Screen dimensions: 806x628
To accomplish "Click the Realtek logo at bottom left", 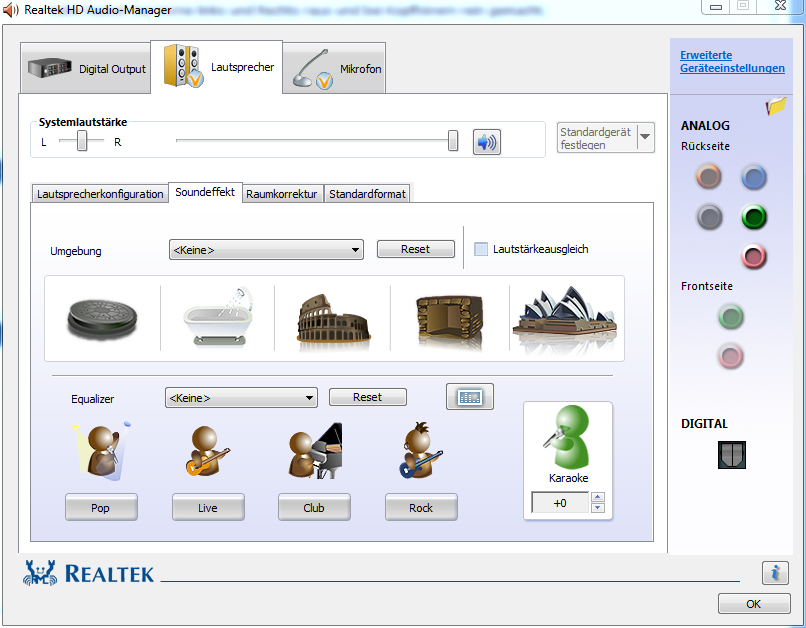I will click(x=88, y=573).
